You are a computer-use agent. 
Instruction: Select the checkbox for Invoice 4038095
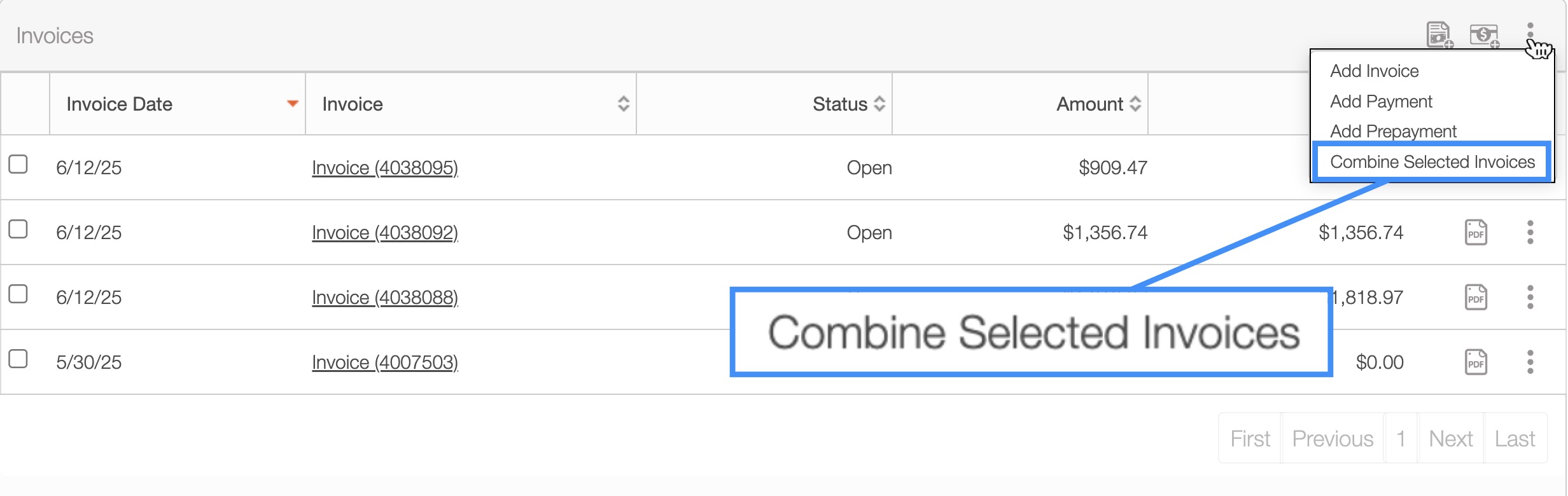[18, 165]
